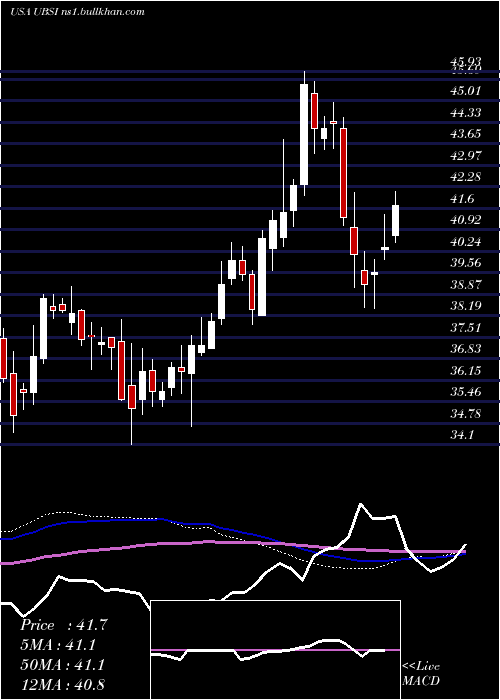Click the 37.51 price axis label
Viewport: 500px width, 700px height.
(466, 328)
